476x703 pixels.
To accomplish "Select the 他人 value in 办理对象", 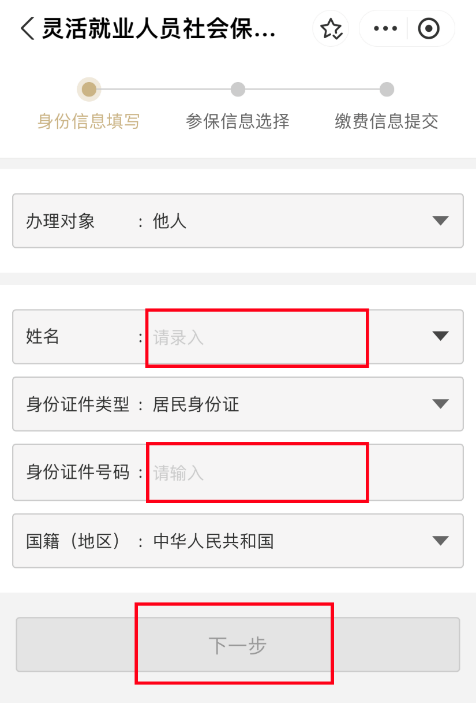I will pos(169,221).
